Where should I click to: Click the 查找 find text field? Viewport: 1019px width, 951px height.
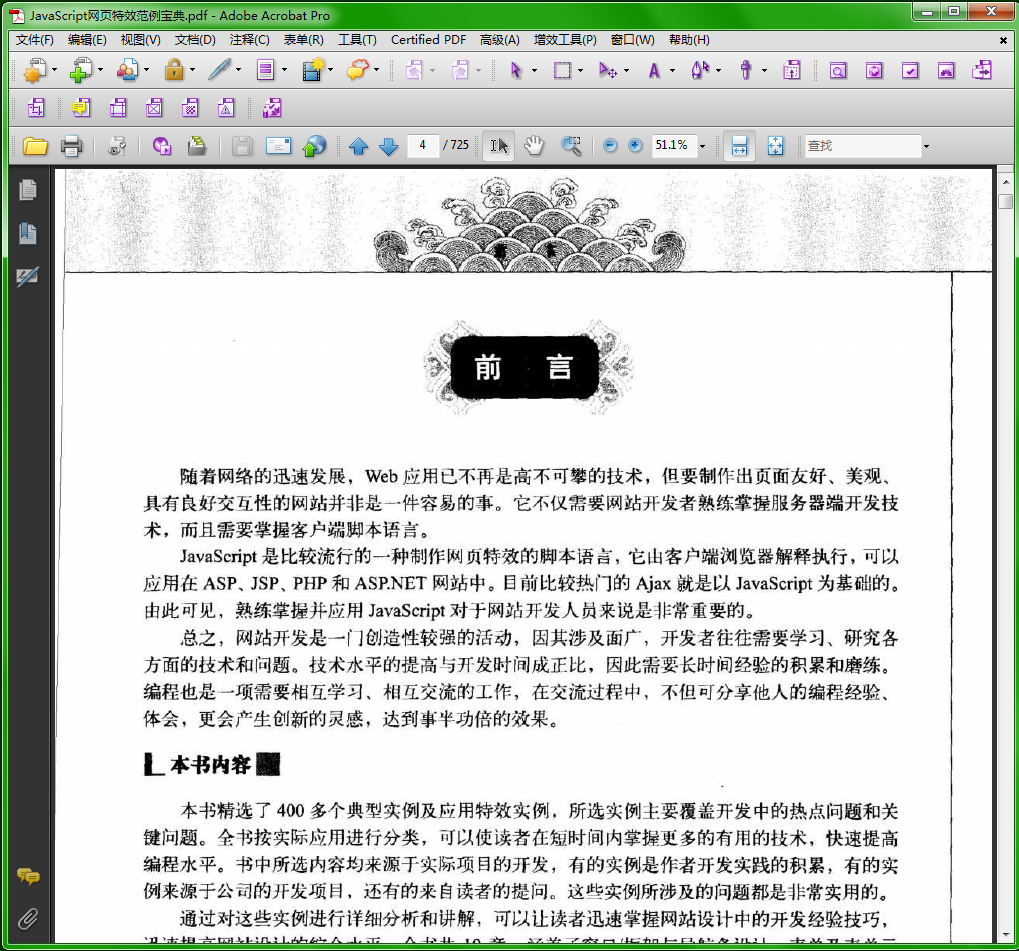tap(862, 146)
